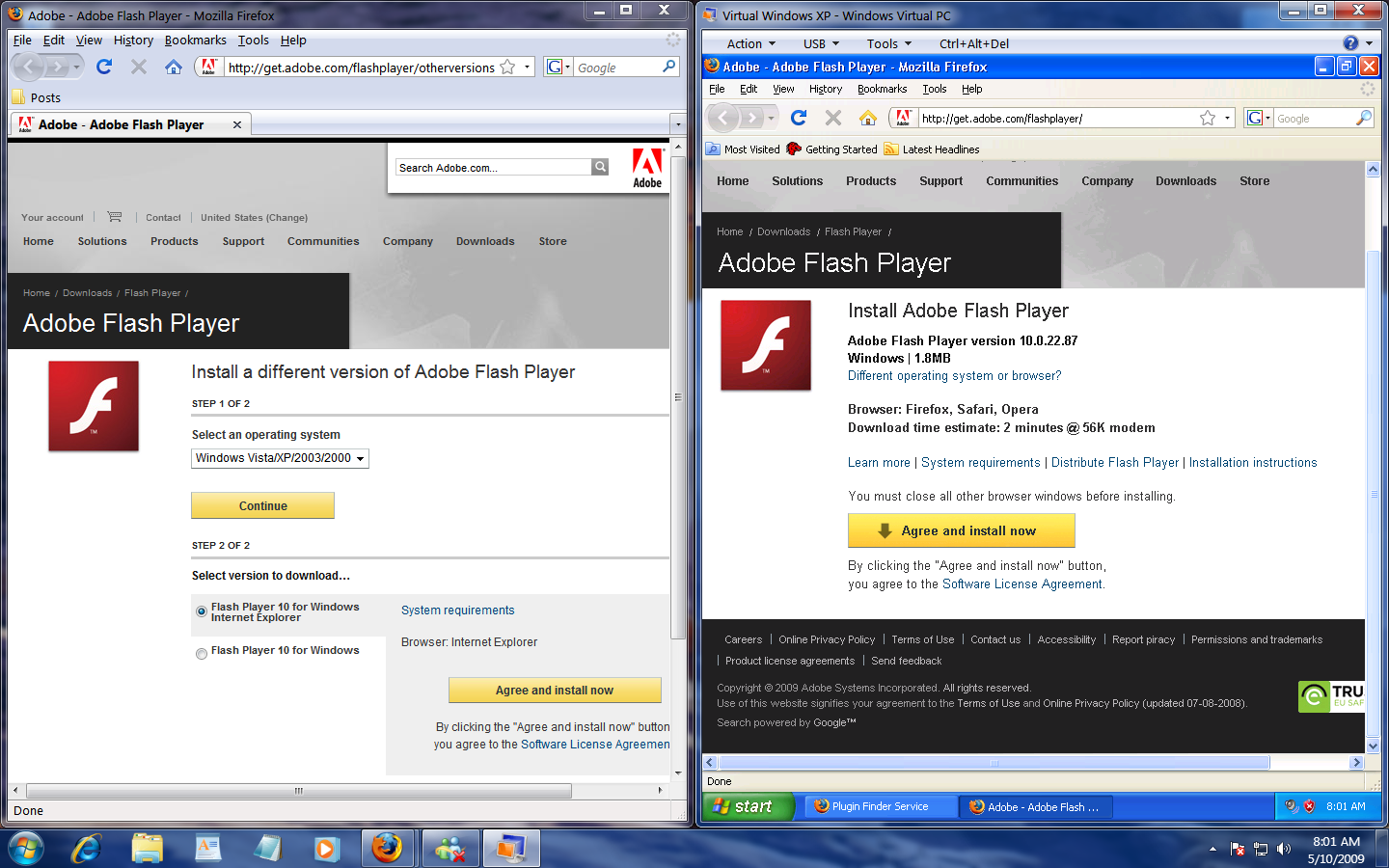Viewport: 1389px width, 868px height.
Task: Send Ctrl+Alt+Del to the virtual machine
Action: click(x=974, y=43)
